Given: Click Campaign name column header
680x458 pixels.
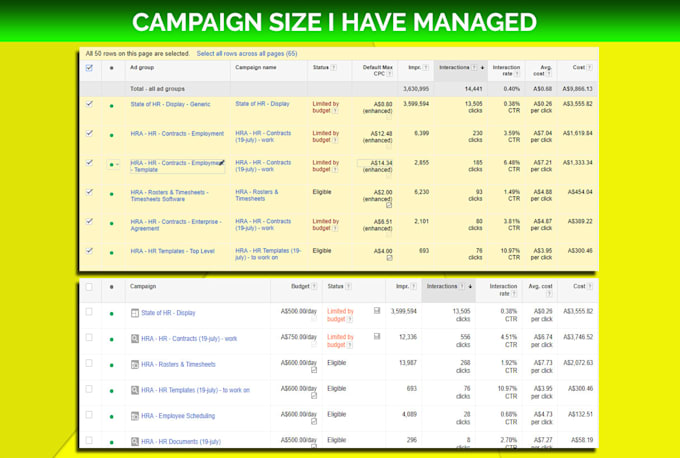Looking at the screenshot, I should (256, 67).
